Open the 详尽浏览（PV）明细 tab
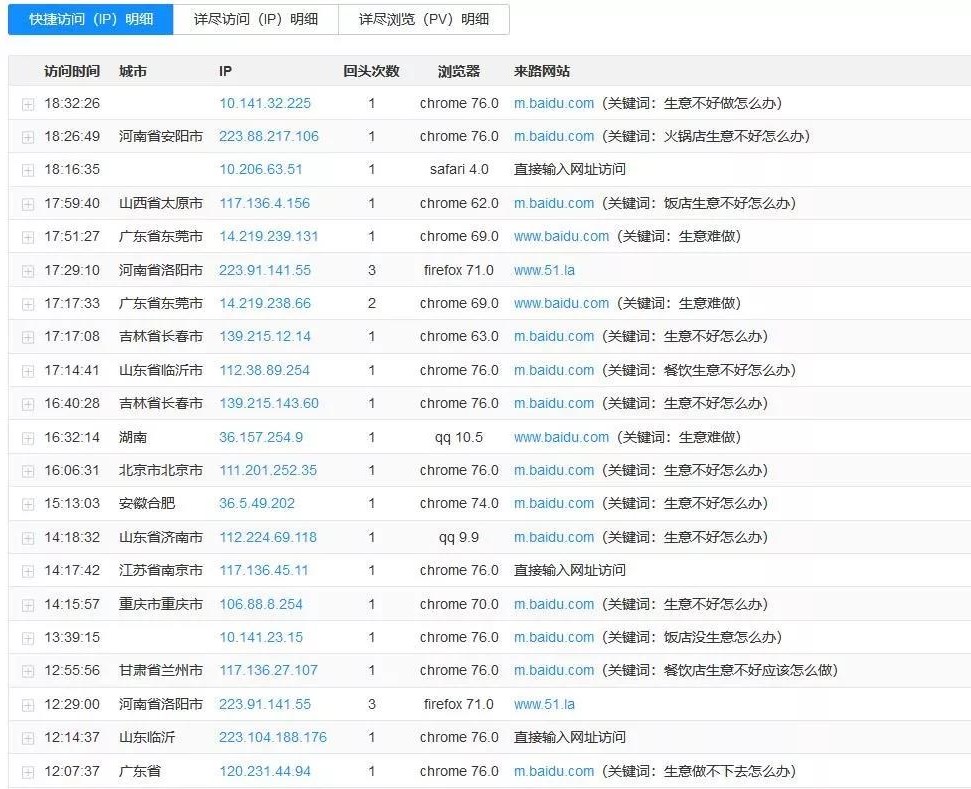The image size is (971, 789). 424,19
